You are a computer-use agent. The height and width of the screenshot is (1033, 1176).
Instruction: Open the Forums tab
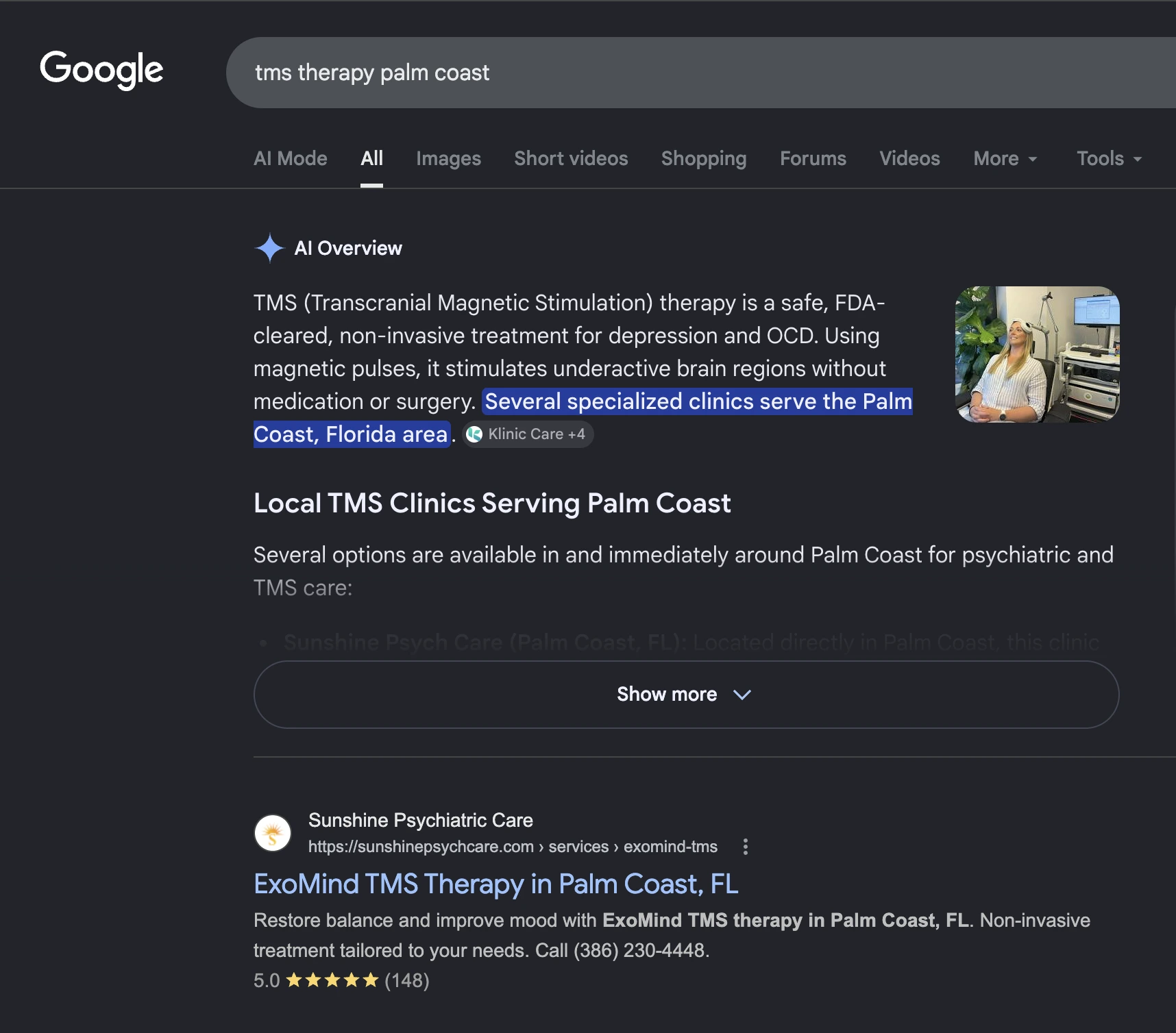pos(813,158)
